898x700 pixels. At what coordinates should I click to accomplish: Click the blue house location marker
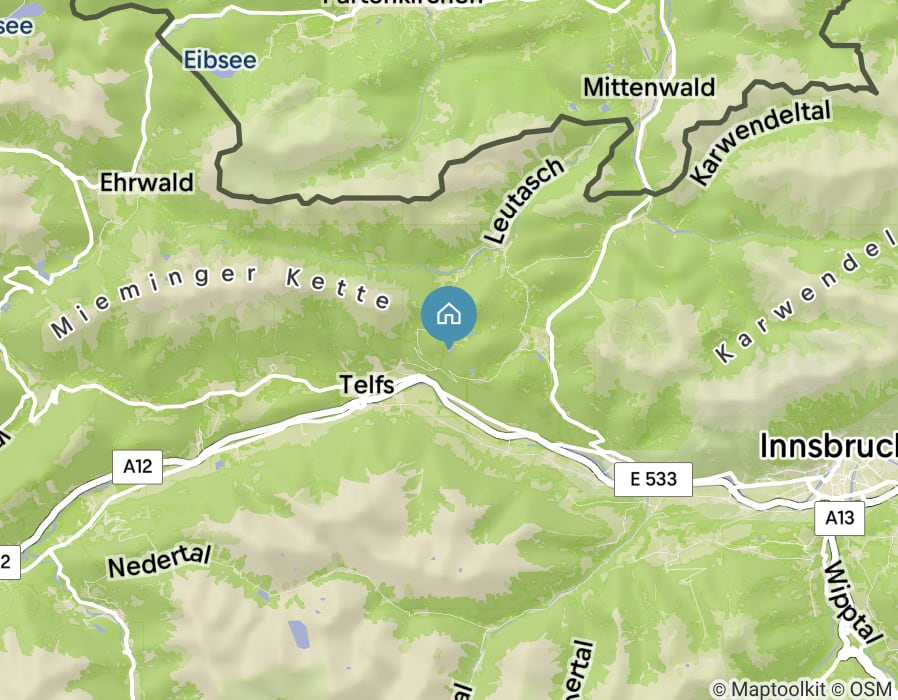(x=449, y=317)
